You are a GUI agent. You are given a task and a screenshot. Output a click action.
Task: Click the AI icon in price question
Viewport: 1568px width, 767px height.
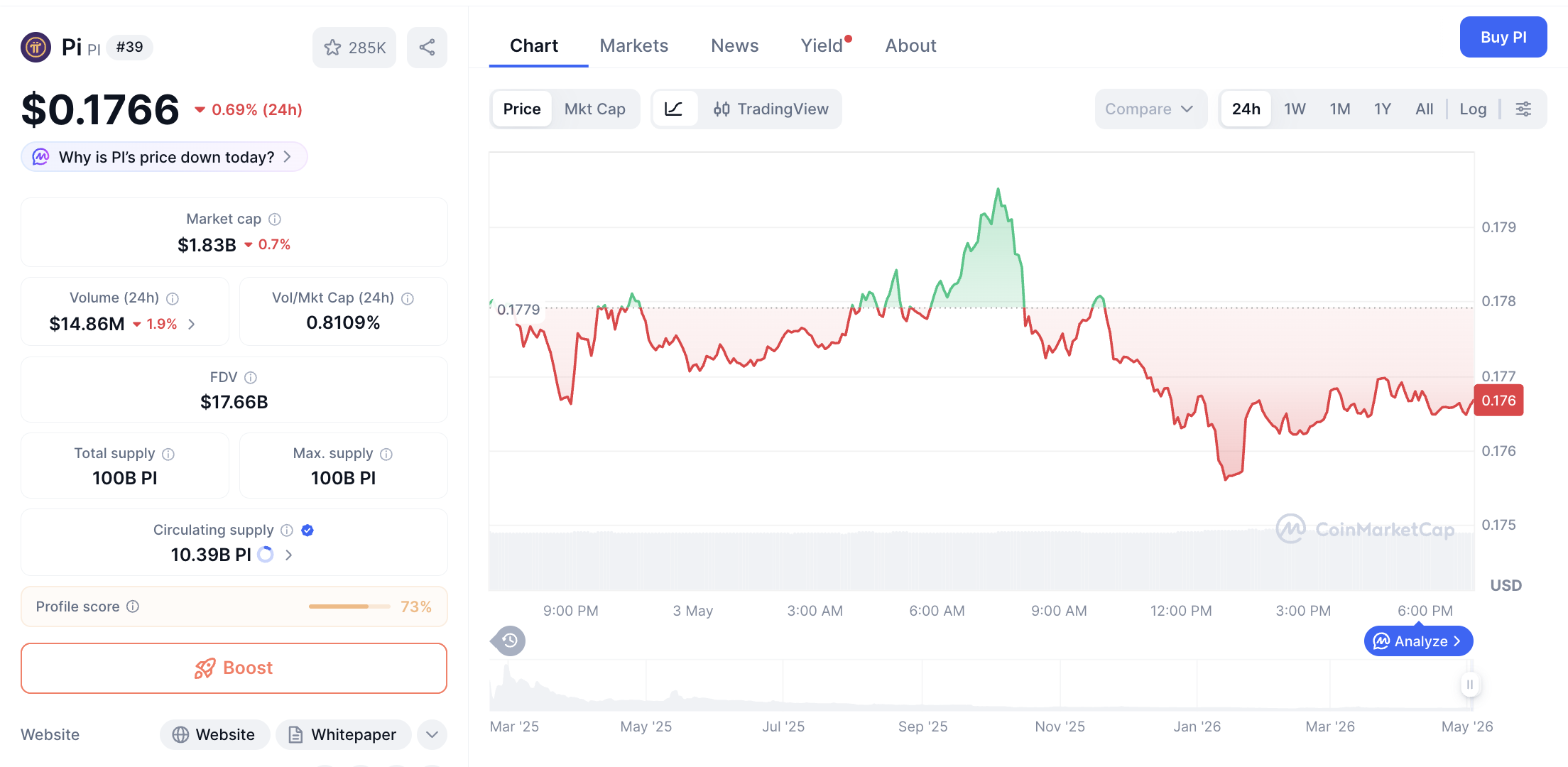coord(41,157)
